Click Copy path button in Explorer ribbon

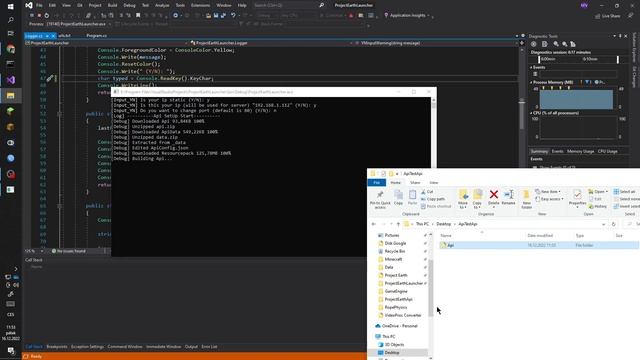(433, 199)
